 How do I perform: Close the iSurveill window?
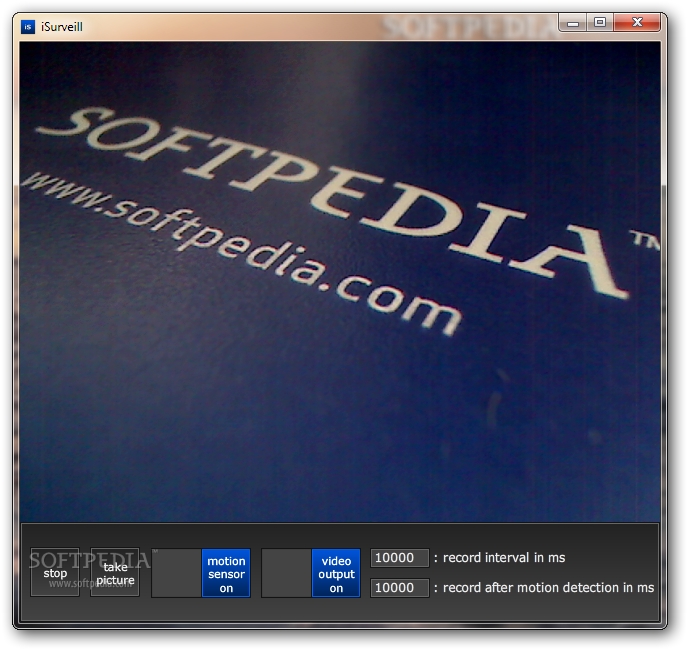click(637, 23)
